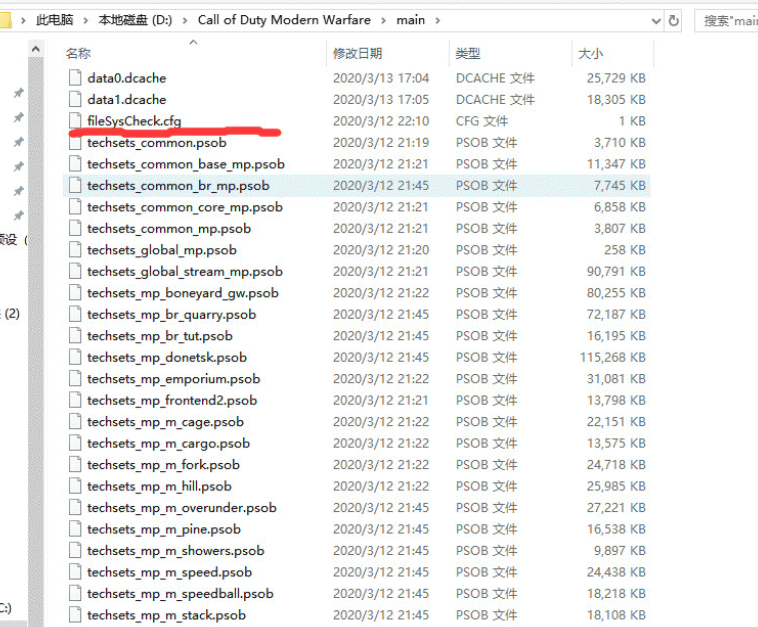Click the fileSysCheck.cfg file icon
The image size is (758, 627).
click(75, 120)
